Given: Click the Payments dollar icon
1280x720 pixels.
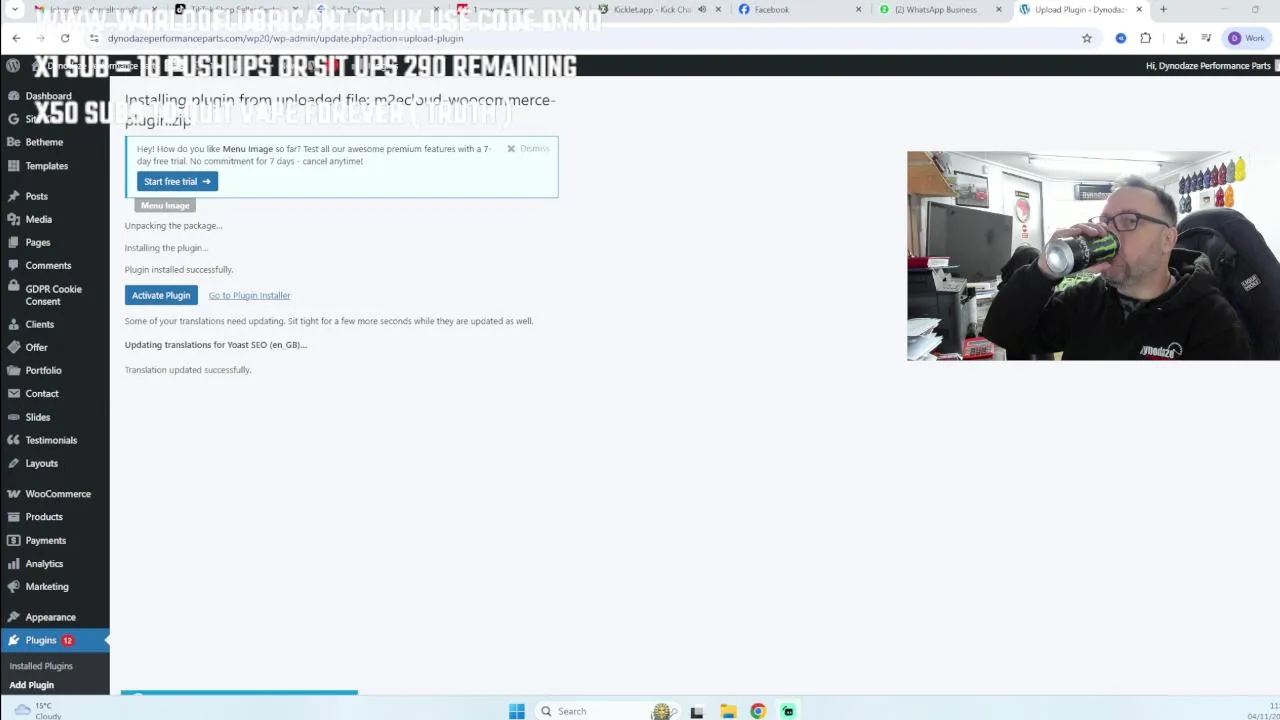Looking at the screenshot, I should pyautogui.click(x=13, y=540).
